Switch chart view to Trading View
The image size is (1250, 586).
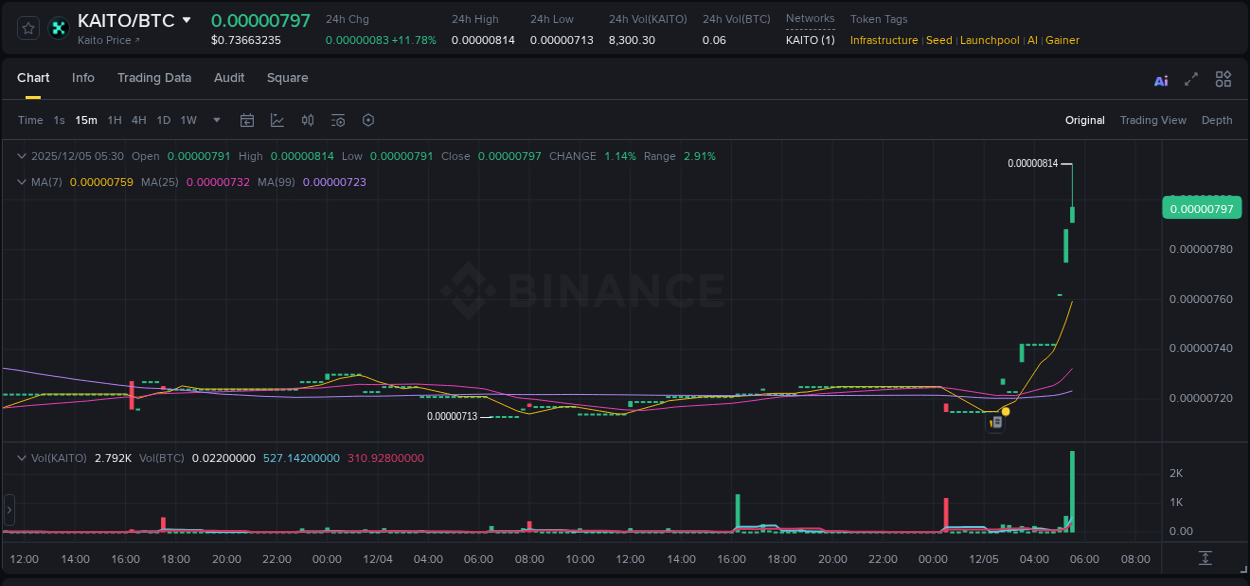point(1152,120)
